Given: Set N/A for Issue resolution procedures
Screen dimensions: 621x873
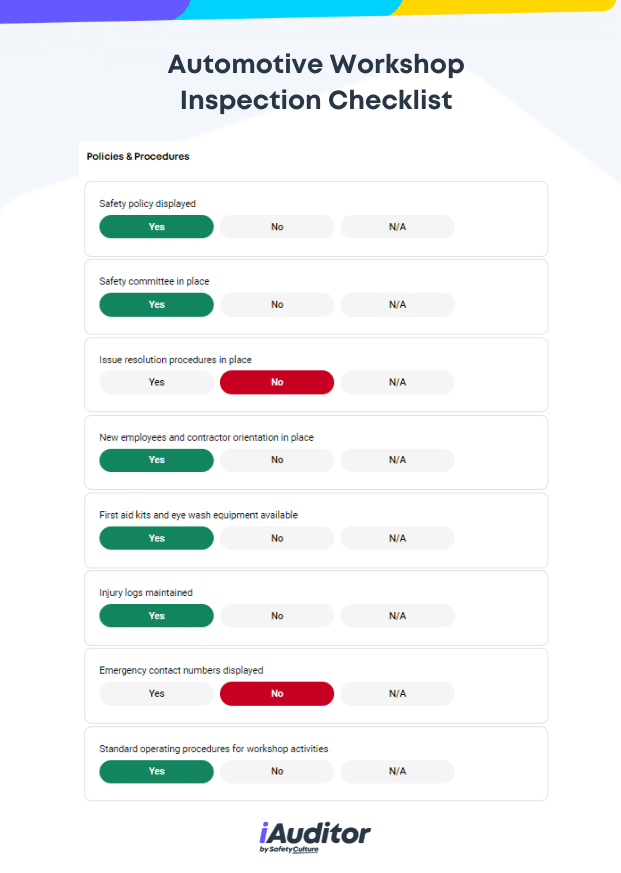Looking at the screenshot, I should [x=398, y=382].
